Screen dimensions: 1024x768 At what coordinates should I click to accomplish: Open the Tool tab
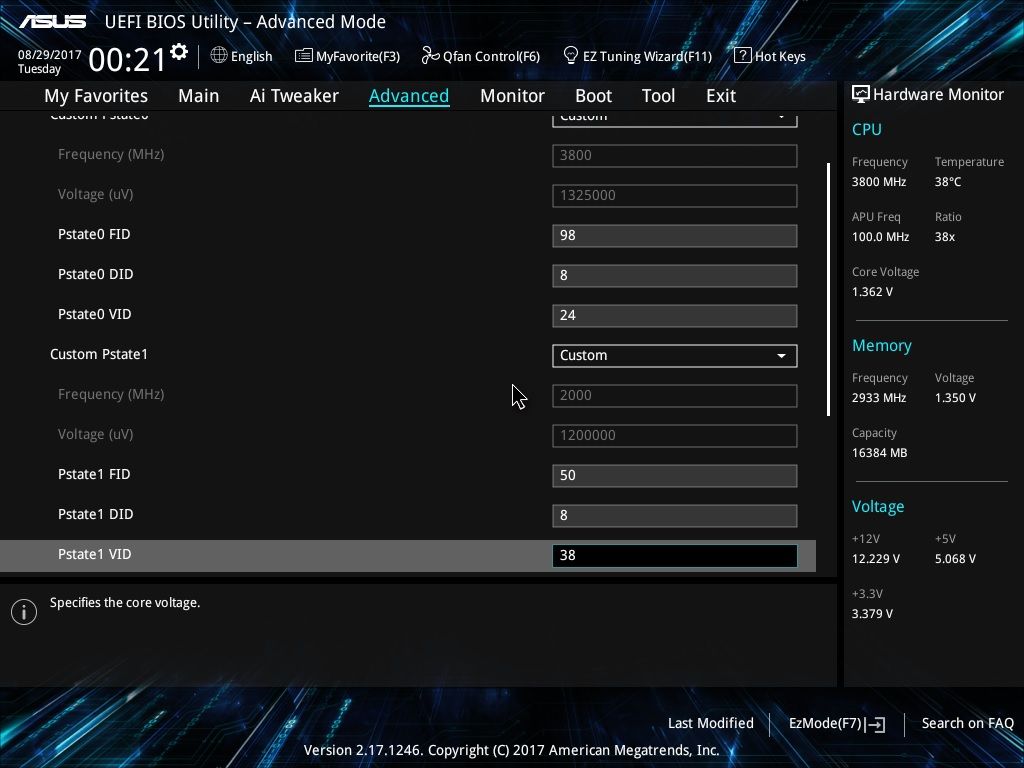click(658, 96)
